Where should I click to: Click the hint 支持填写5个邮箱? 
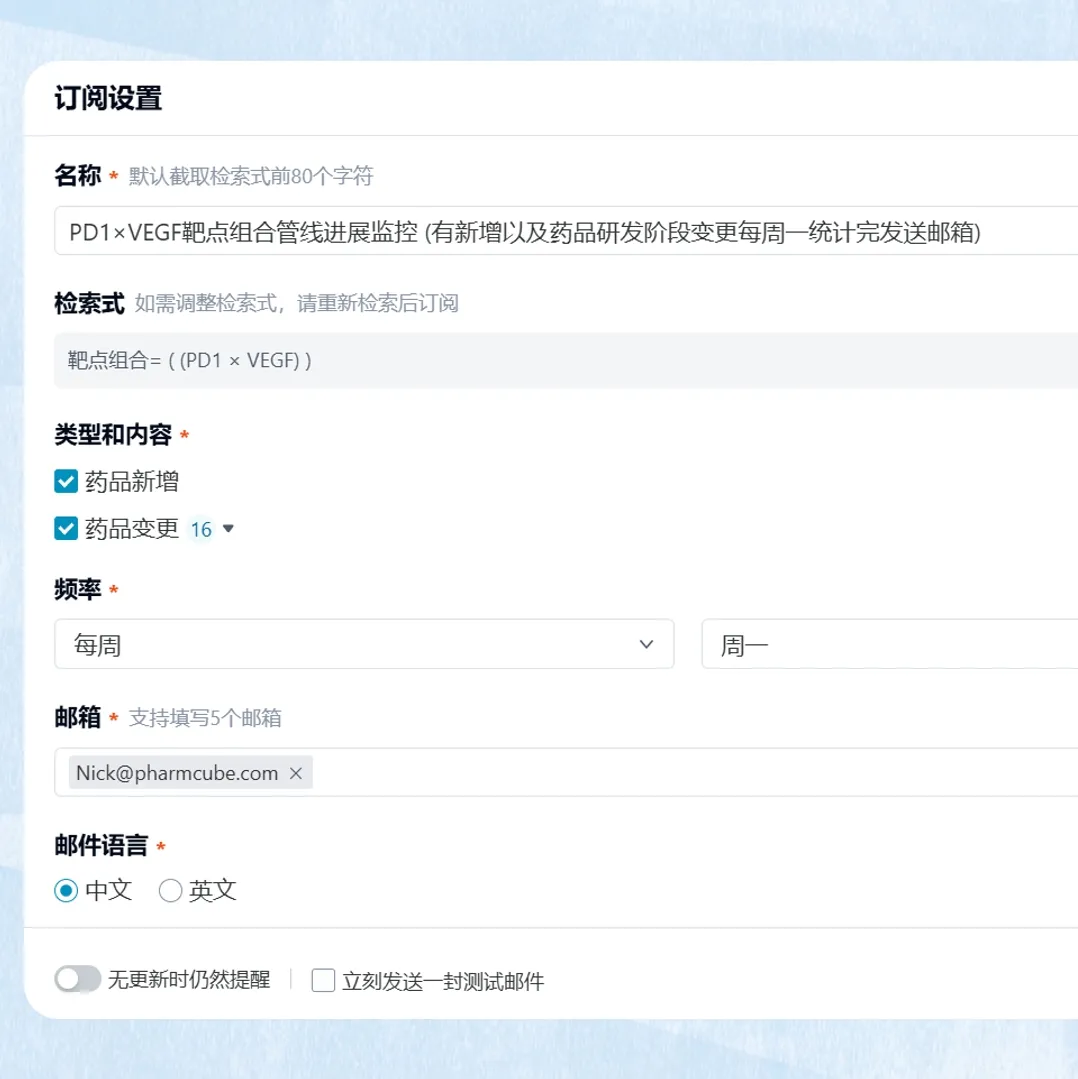[x=205, y=718]
